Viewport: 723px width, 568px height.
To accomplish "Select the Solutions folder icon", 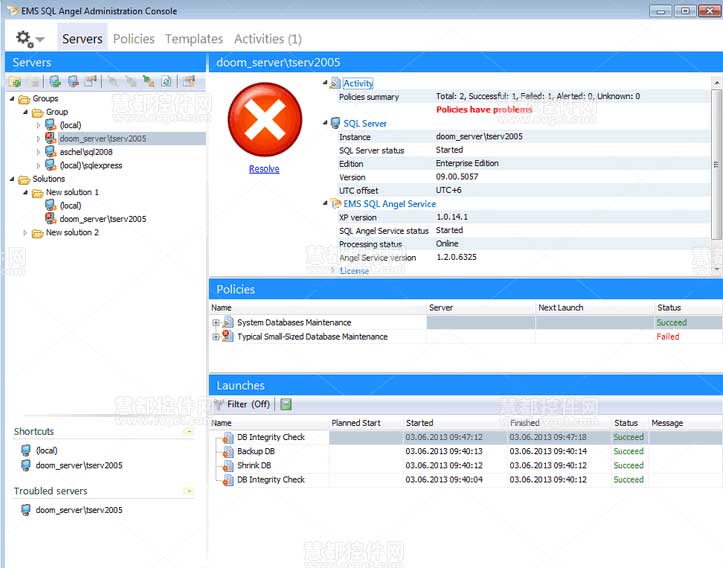I will point(24,179).
